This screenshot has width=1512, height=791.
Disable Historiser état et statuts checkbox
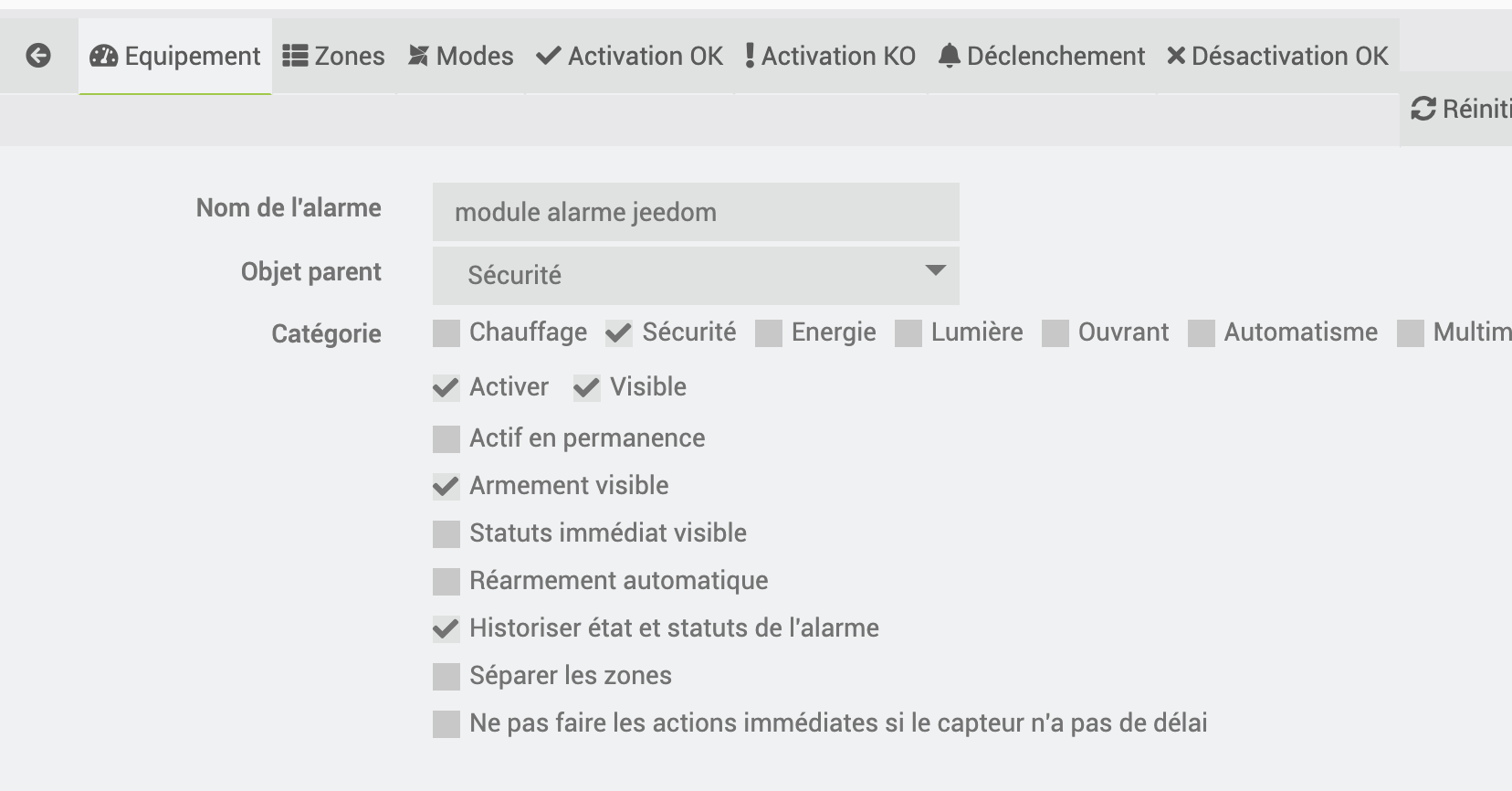(446, 629)
